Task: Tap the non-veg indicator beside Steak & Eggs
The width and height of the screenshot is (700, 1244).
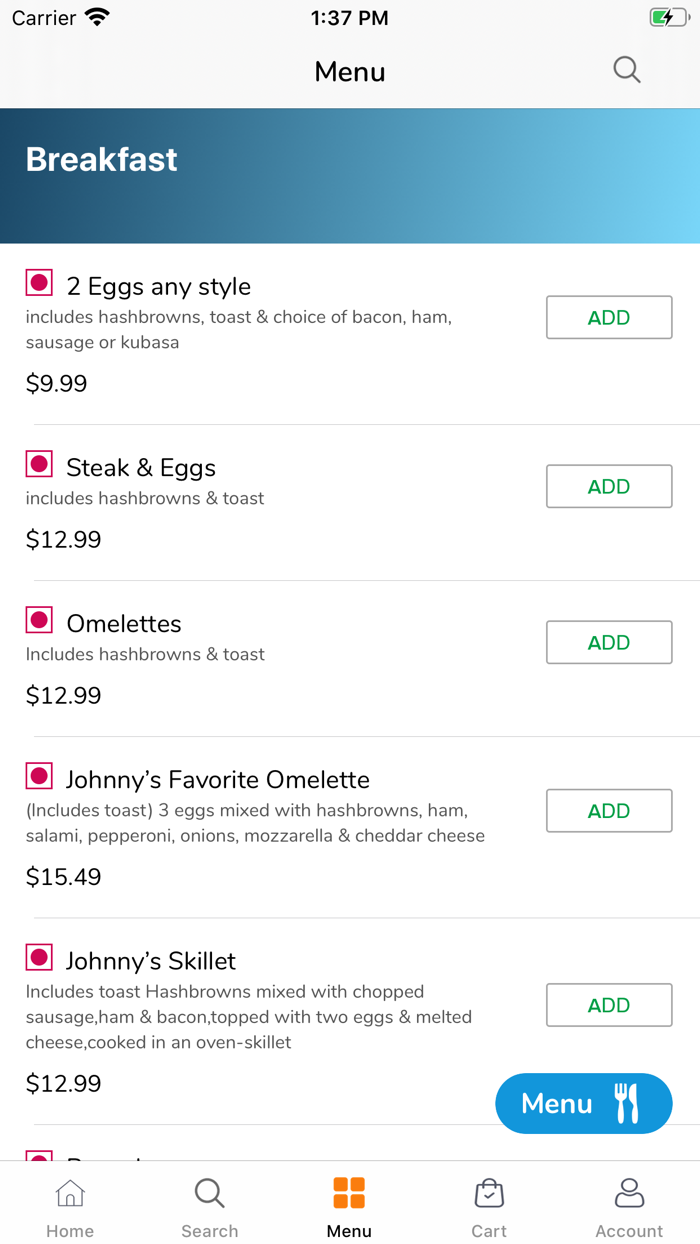Action: tap(39, 464)
